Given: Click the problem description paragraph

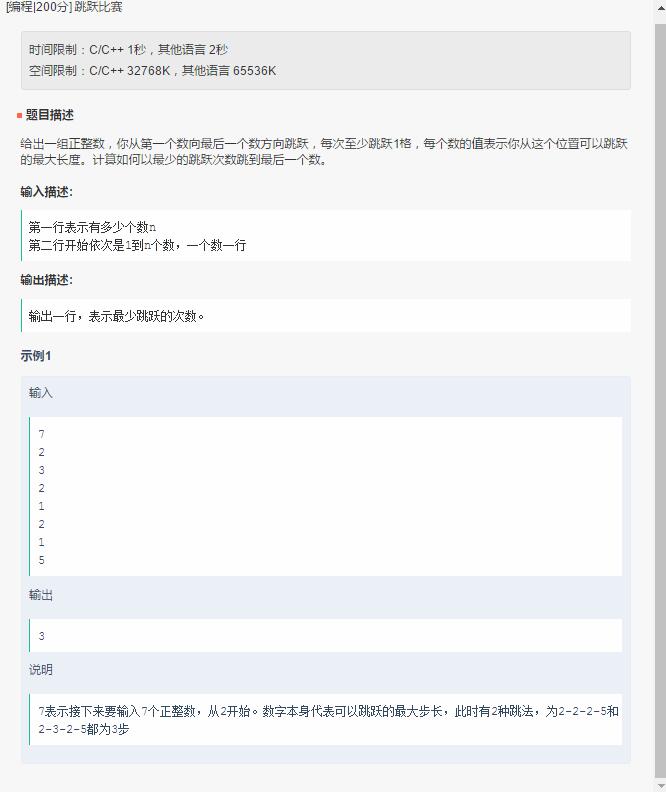Looking at the screenshot, I should [324, 152].
